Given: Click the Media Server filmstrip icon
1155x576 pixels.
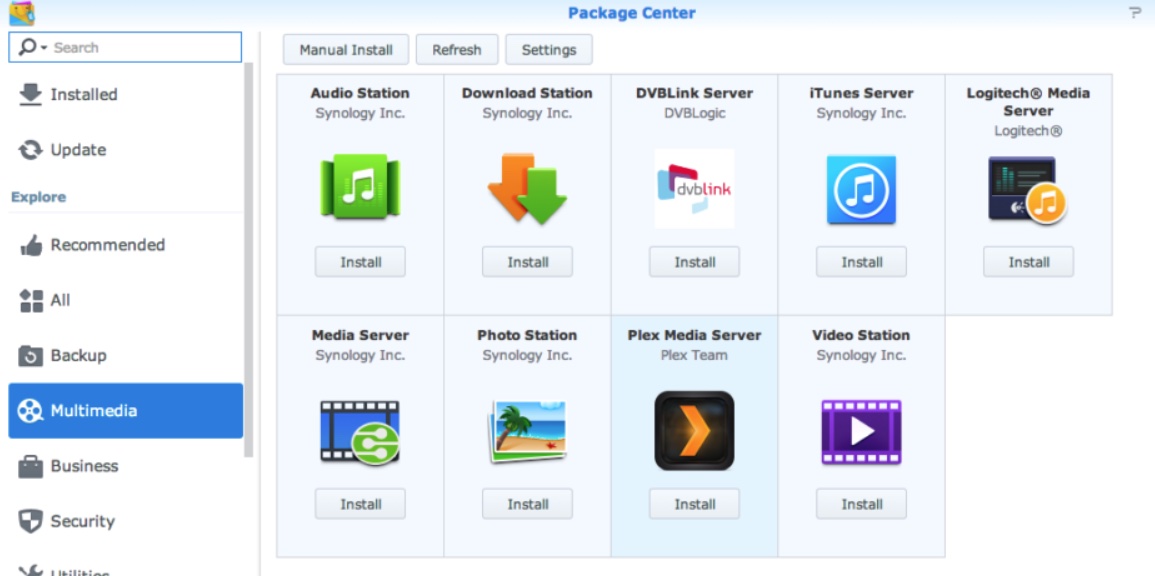Looking at the screenshot, I should click(360, 432).
